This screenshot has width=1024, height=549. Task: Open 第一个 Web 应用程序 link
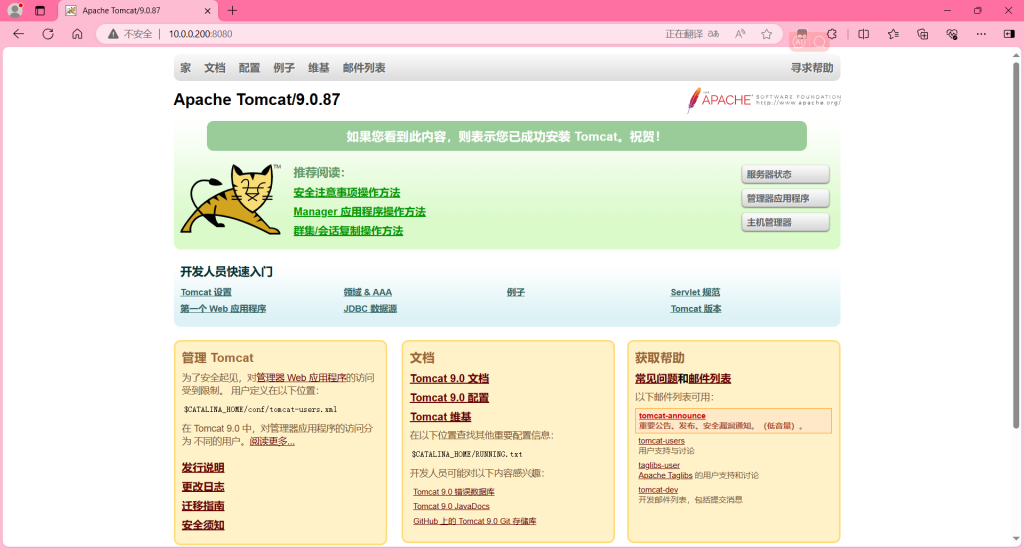click(x=223, y=309)
